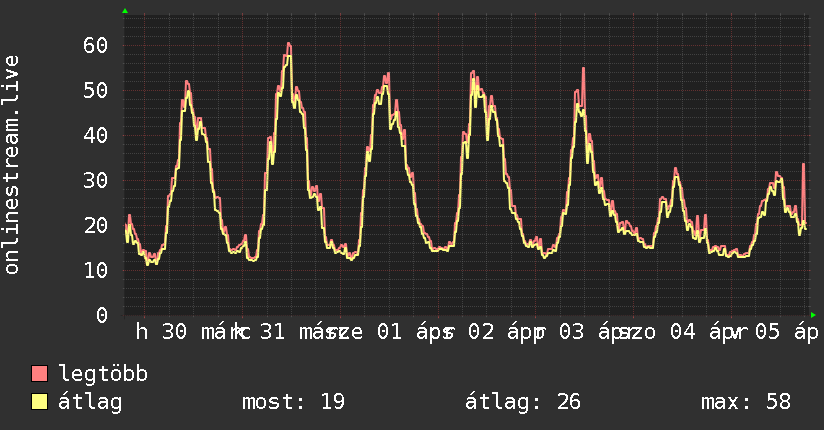The height and width of the screenshot is (430, 824).
Task: Click the y-axis label 0
Action: [102, 315]
